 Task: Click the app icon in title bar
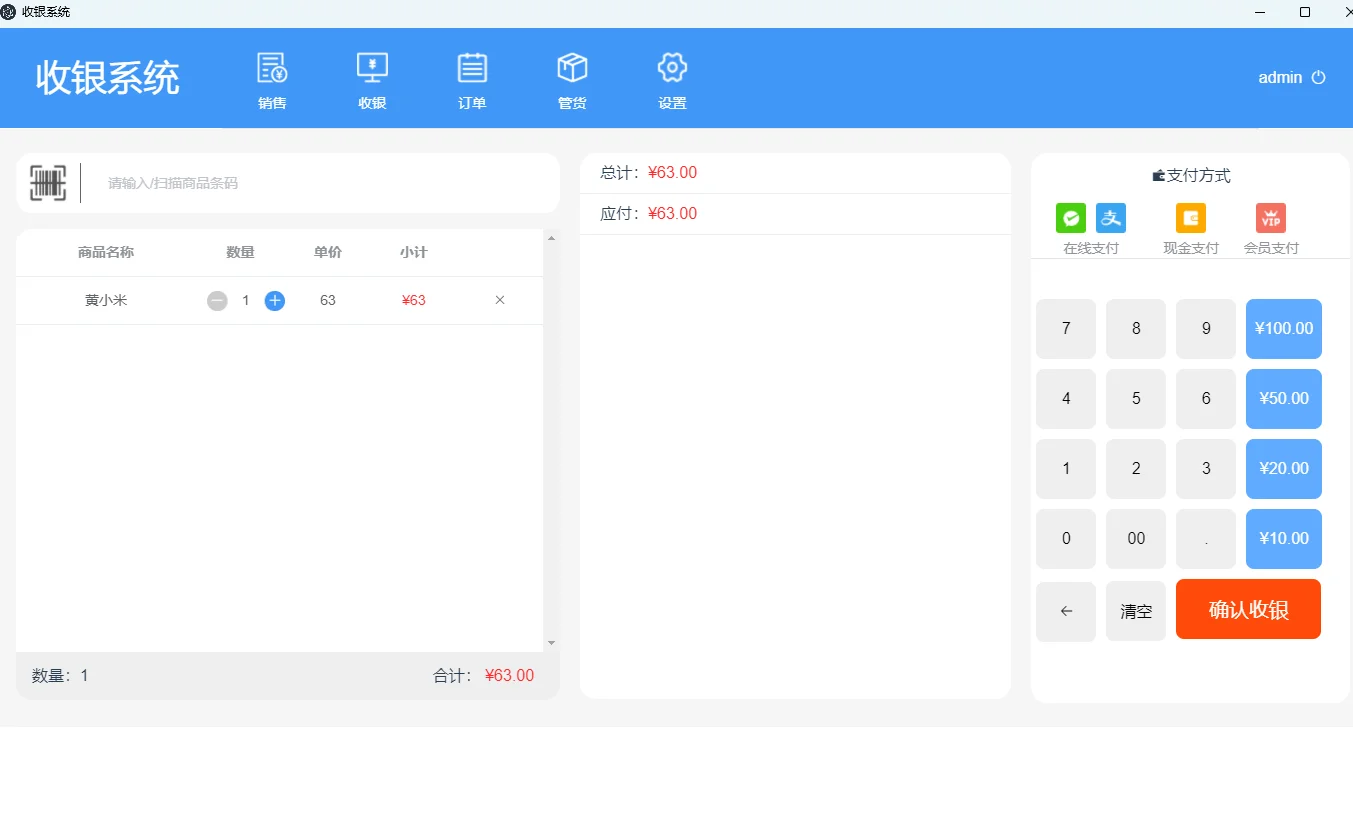[x=9, y=12]
